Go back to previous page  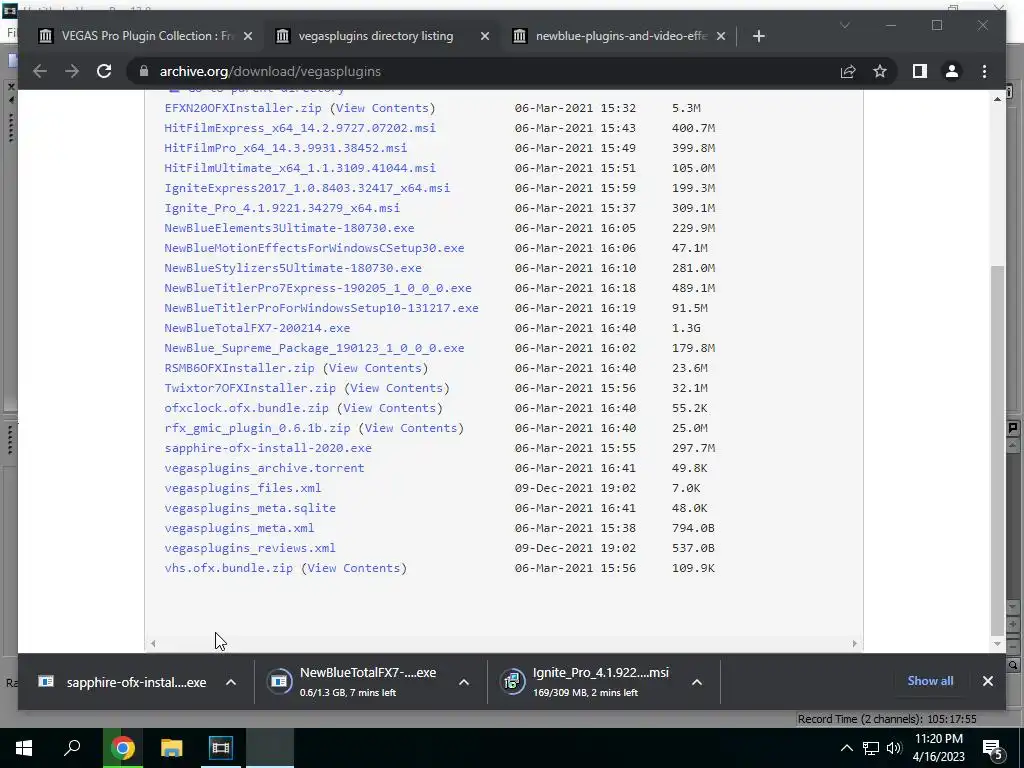(x=40, y=71)
